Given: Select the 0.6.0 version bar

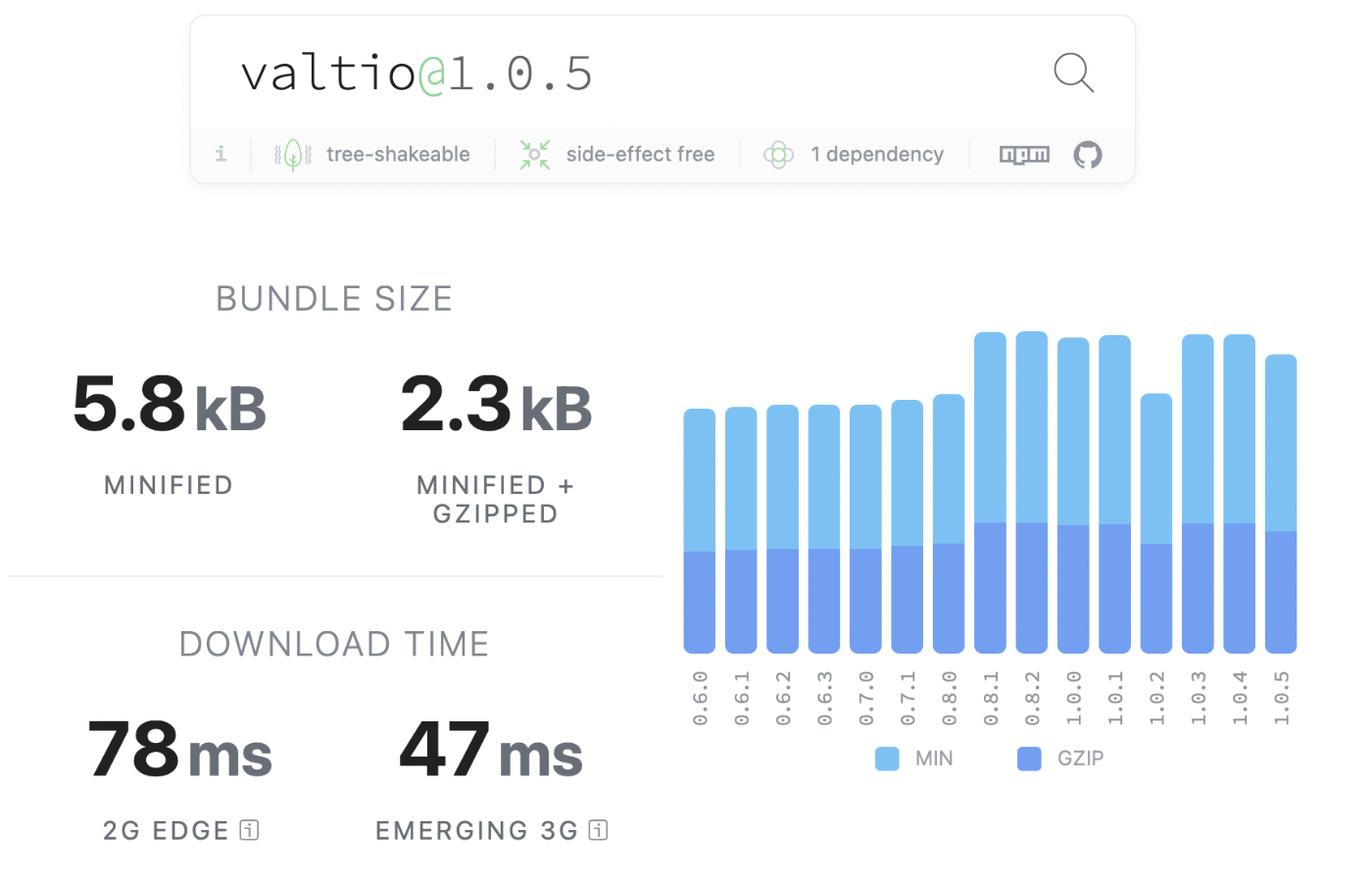Looking at the screenshot, I should point(700,531).
